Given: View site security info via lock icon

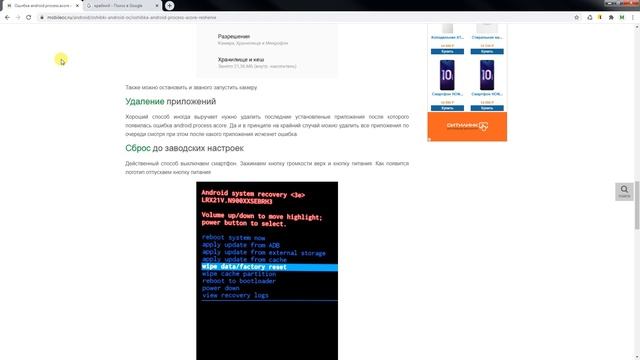Looking at the screenshot, I should point(42,18).
